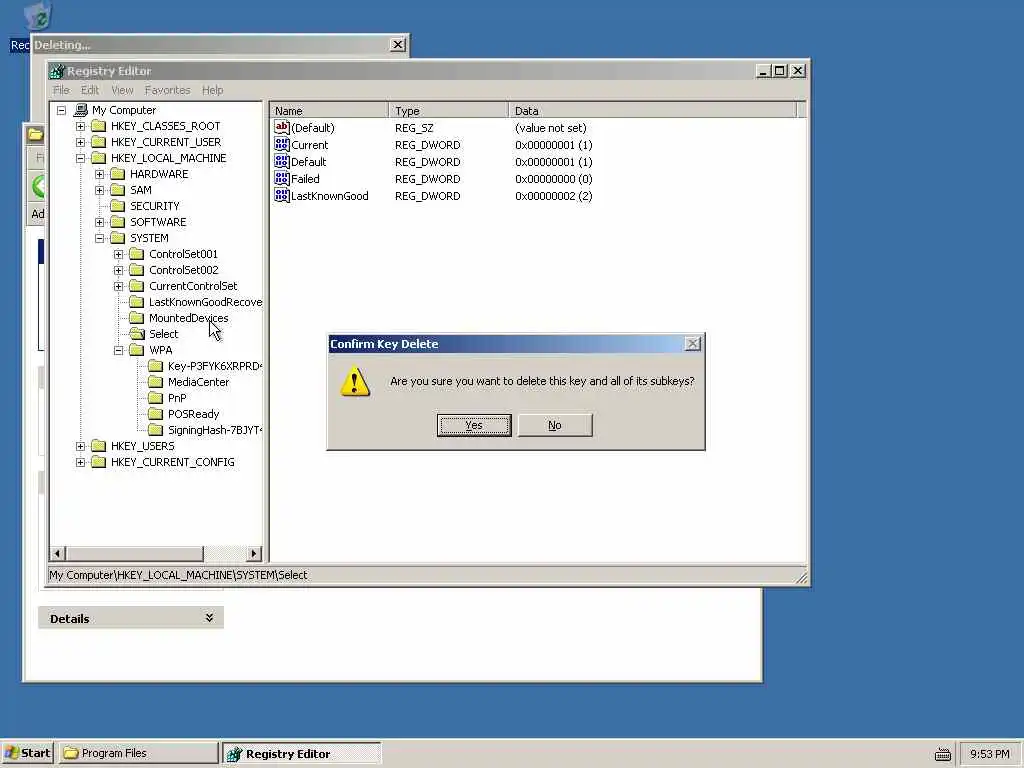Expand the HKEY_USERS node
1024x768 pixels.
80,446
